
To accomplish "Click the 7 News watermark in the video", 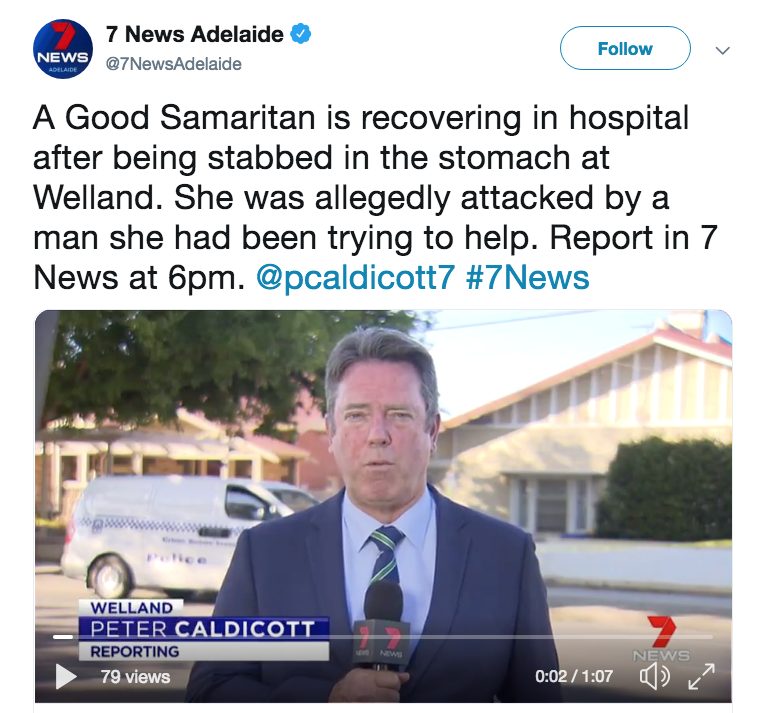I will coord(661,639).
